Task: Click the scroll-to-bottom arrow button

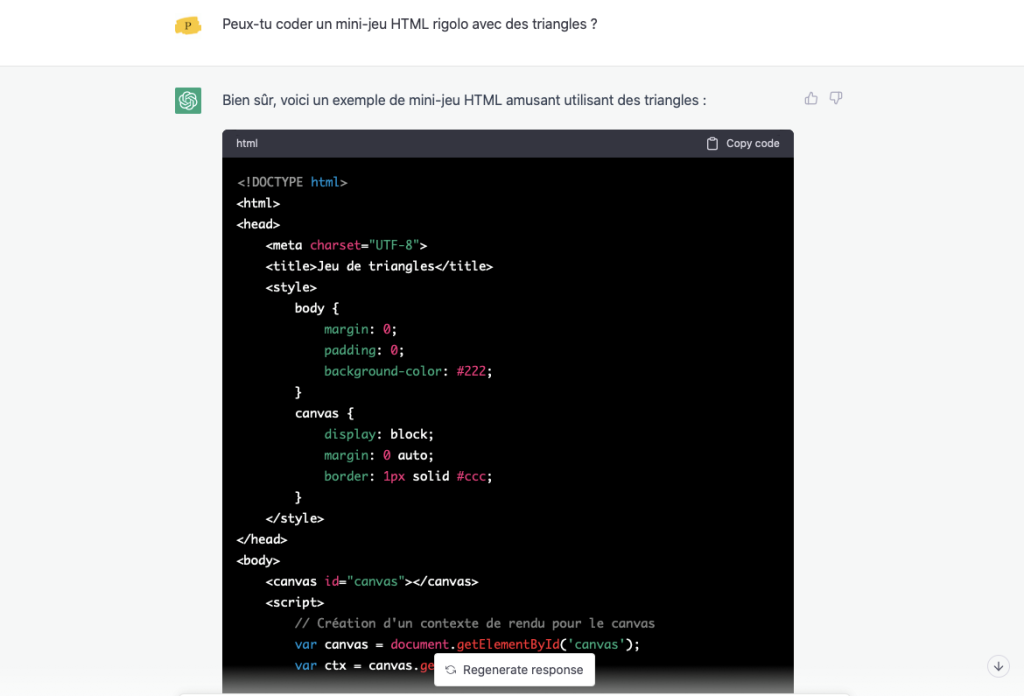Action: tap(998, 667)
